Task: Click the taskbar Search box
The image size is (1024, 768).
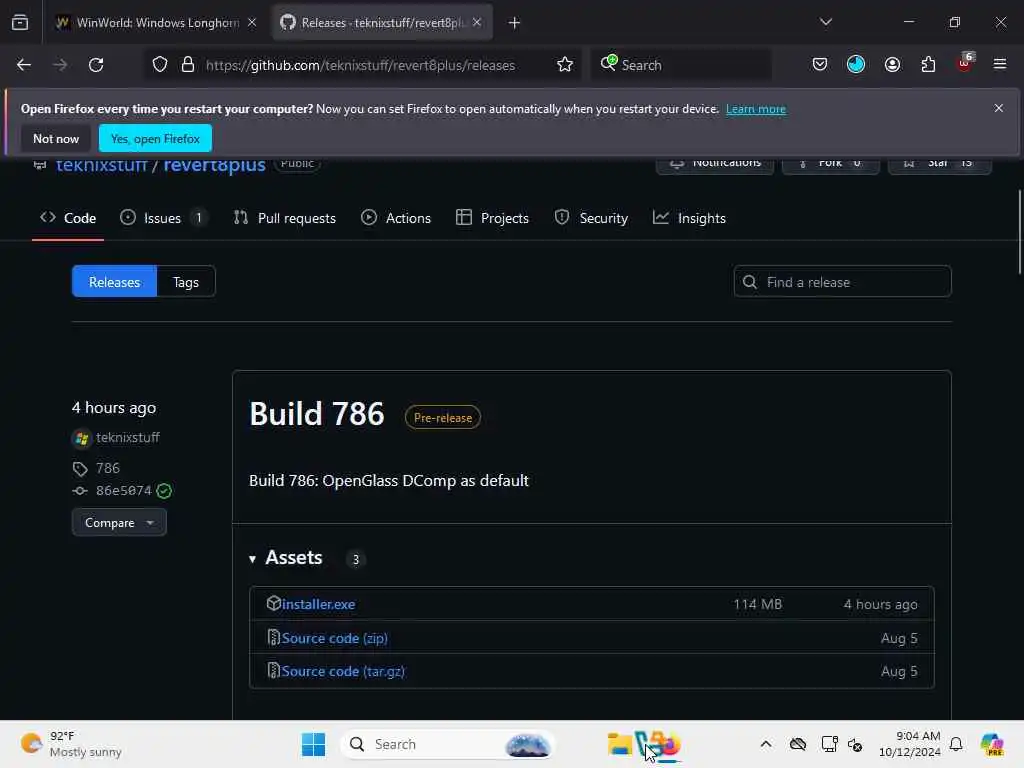Action: tap(447, 744)
